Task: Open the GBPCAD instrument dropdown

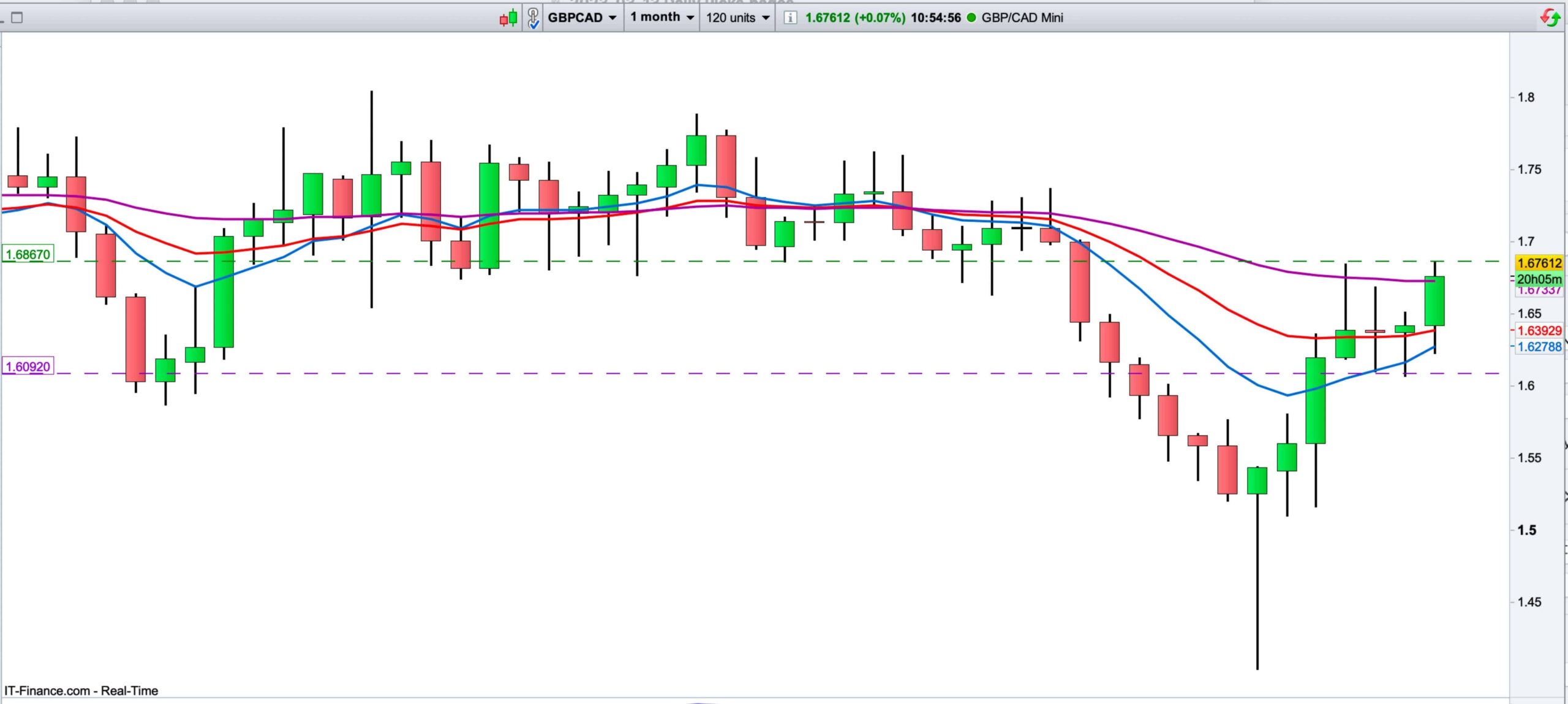Action: 581,18
